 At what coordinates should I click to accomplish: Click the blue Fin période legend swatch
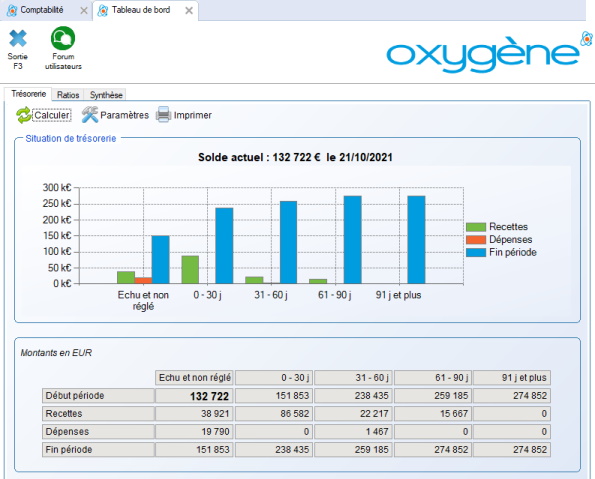click(476, 252)
